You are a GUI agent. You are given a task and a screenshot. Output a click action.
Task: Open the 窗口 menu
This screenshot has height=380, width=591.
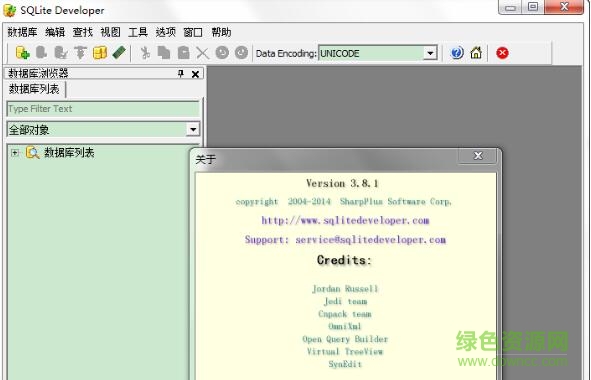(193, 32)
